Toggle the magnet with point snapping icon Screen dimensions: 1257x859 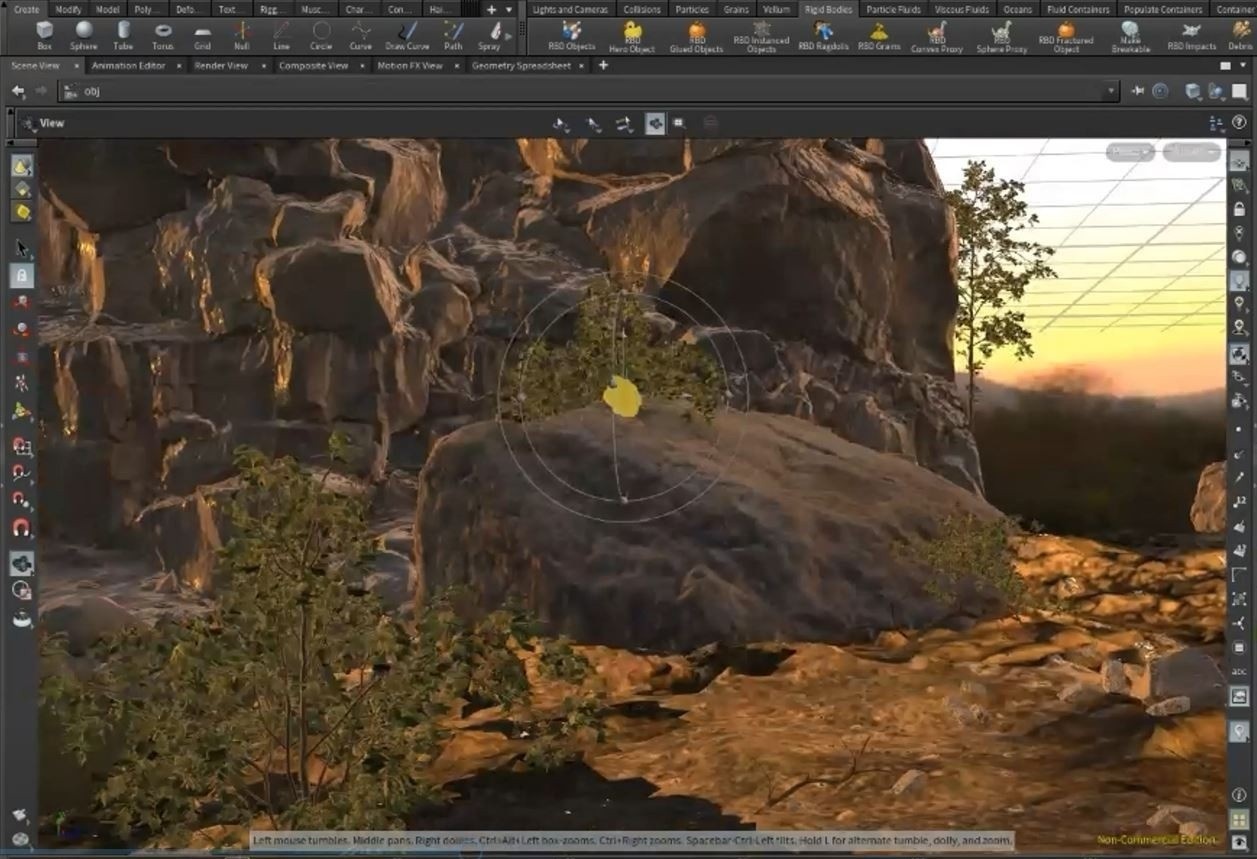tap(22, 500)
